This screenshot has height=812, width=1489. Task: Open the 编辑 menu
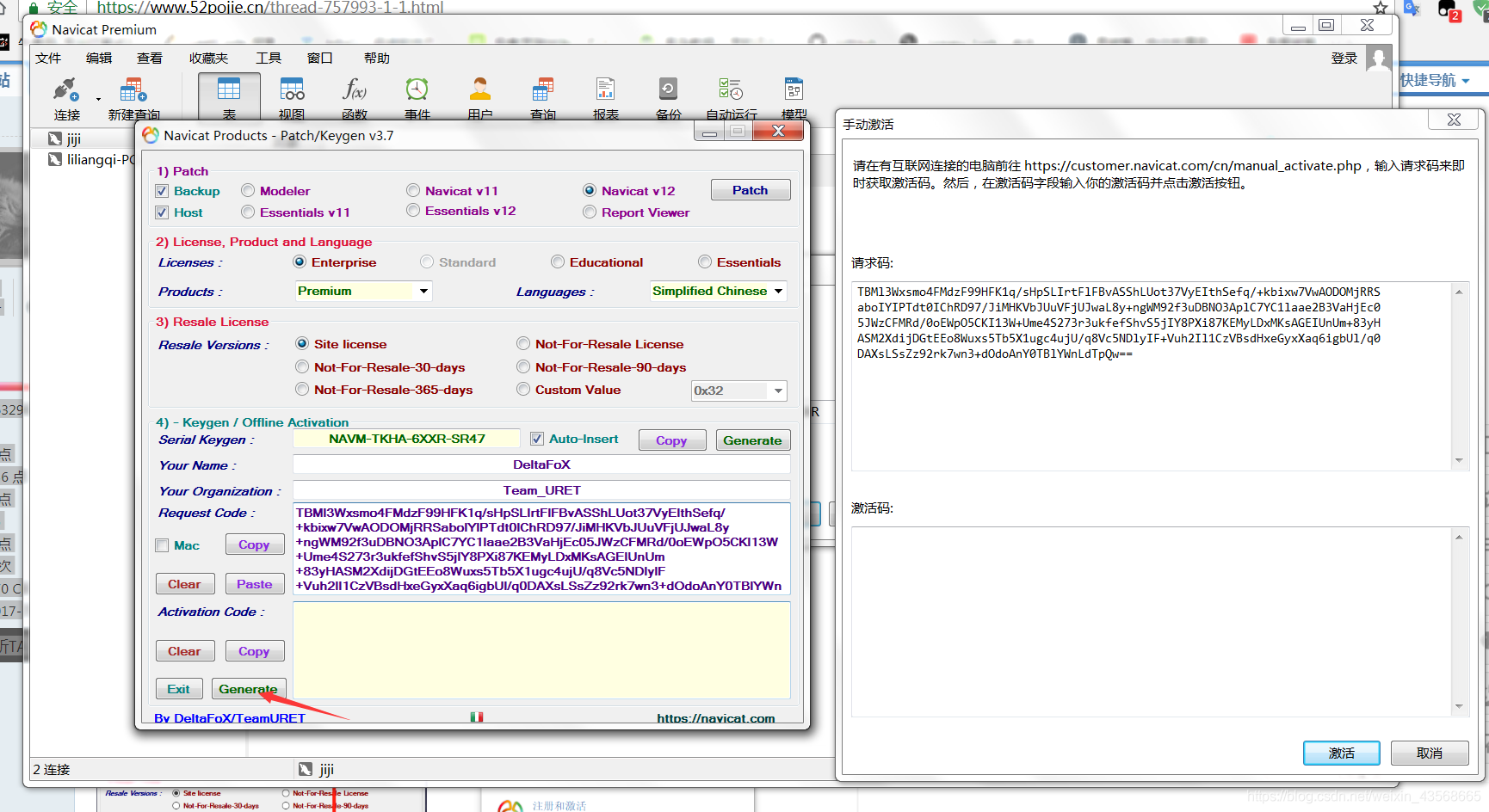pyautogui.click(x=99, y=58)
